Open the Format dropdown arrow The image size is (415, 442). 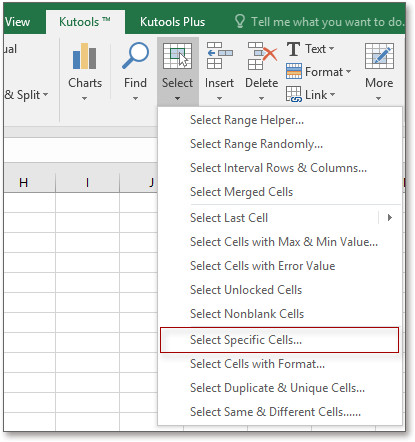click(348, 71)
